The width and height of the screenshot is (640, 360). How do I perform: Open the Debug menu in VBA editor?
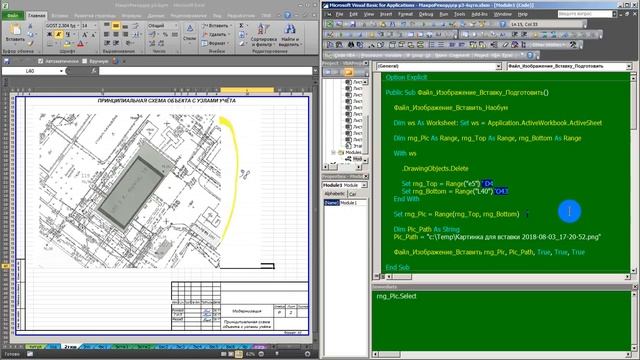coord(426,14)
